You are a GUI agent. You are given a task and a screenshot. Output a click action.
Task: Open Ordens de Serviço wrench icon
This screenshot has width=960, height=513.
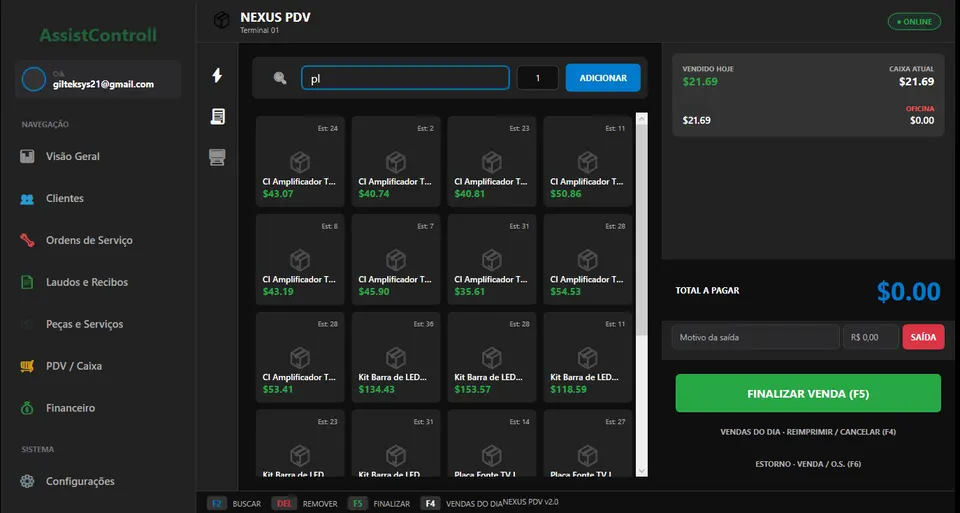pyautogui.click(x=27, y=240)
